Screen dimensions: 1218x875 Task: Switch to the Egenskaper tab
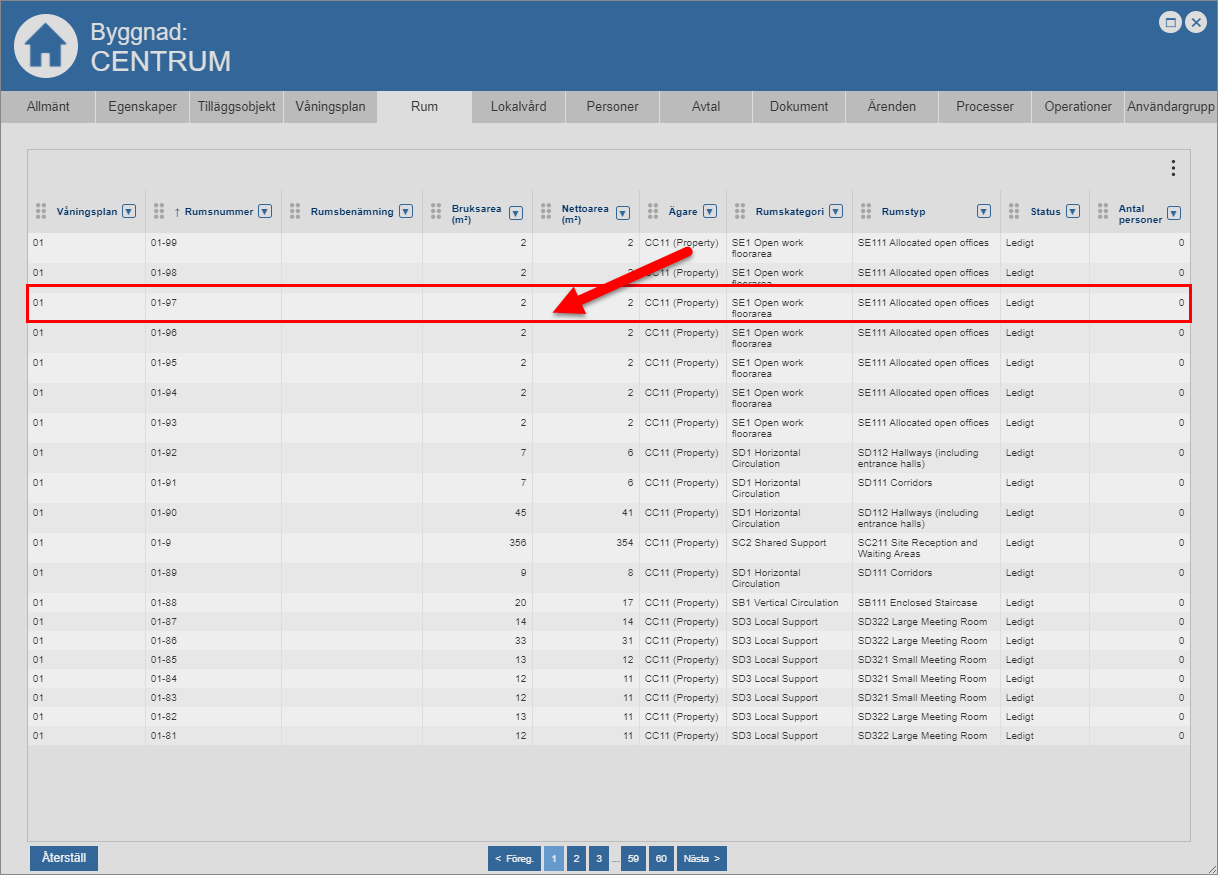click(x=142, y=107)
